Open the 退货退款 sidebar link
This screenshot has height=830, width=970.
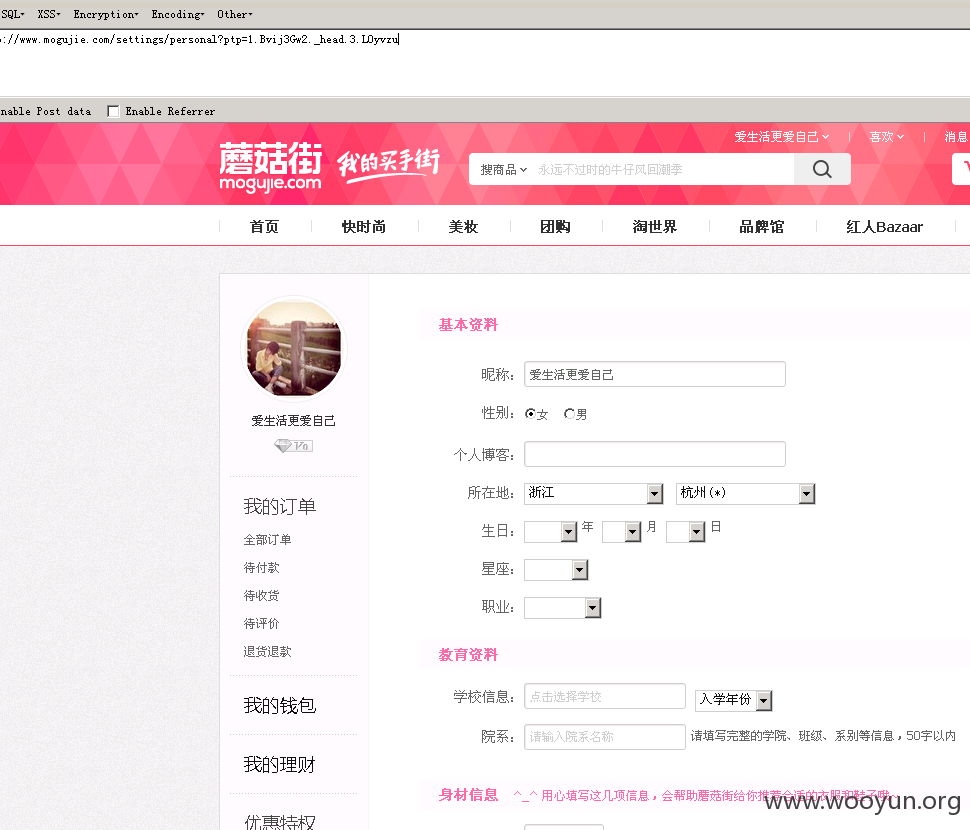pos(267,651)
